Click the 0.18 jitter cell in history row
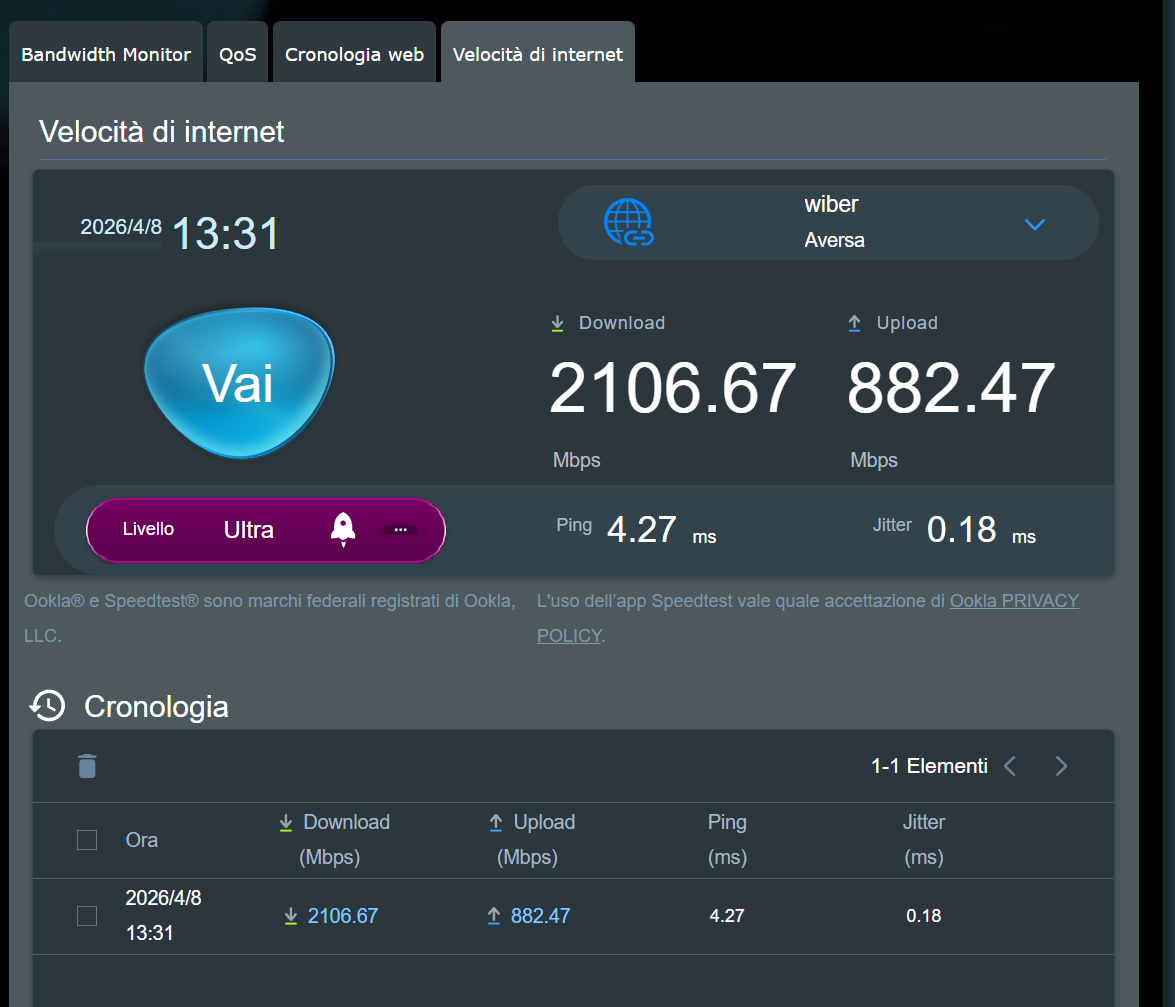 coord(923,916)
